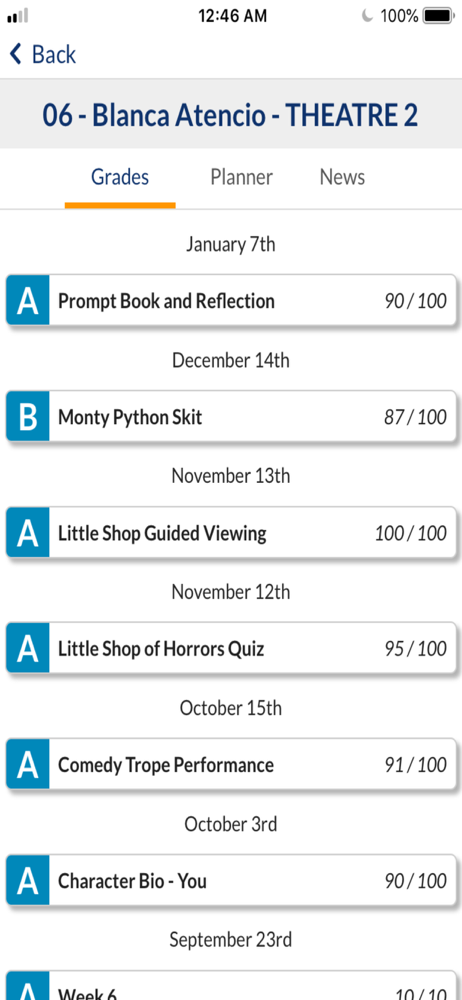Tap the battery icon in status bar

(438, 16)
